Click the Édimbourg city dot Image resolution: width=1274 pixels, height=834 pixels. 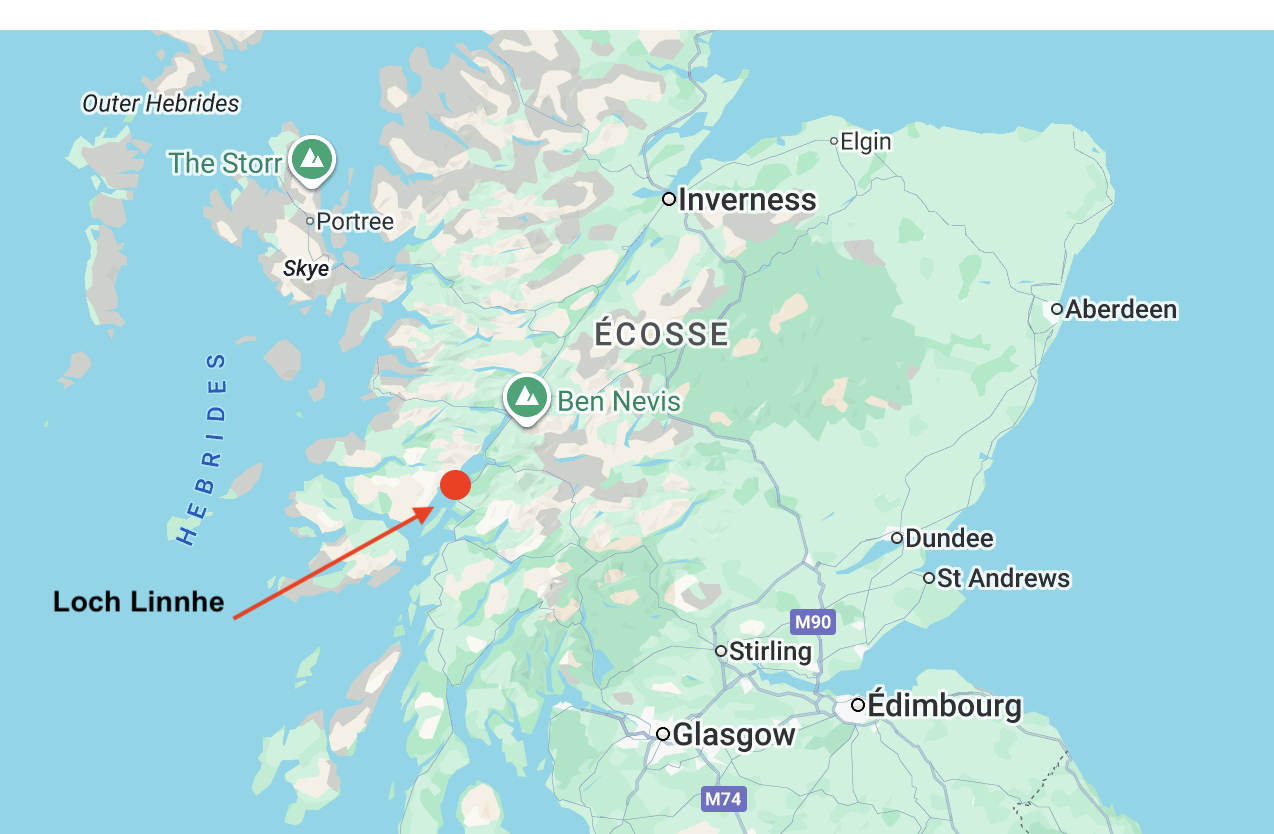coord(858,705)
